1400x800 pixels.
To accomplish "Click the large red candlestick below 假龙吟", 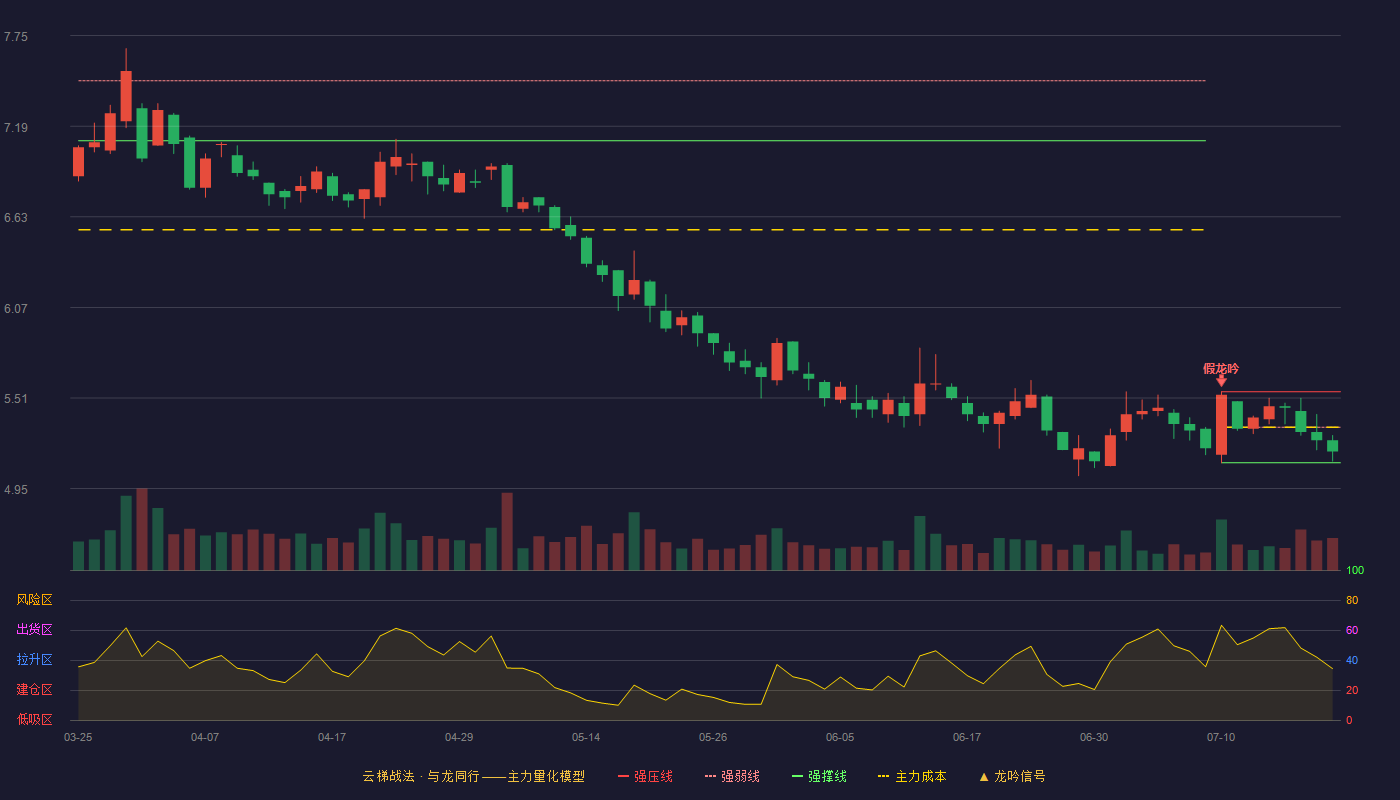I will click(x=1221, y=425).
